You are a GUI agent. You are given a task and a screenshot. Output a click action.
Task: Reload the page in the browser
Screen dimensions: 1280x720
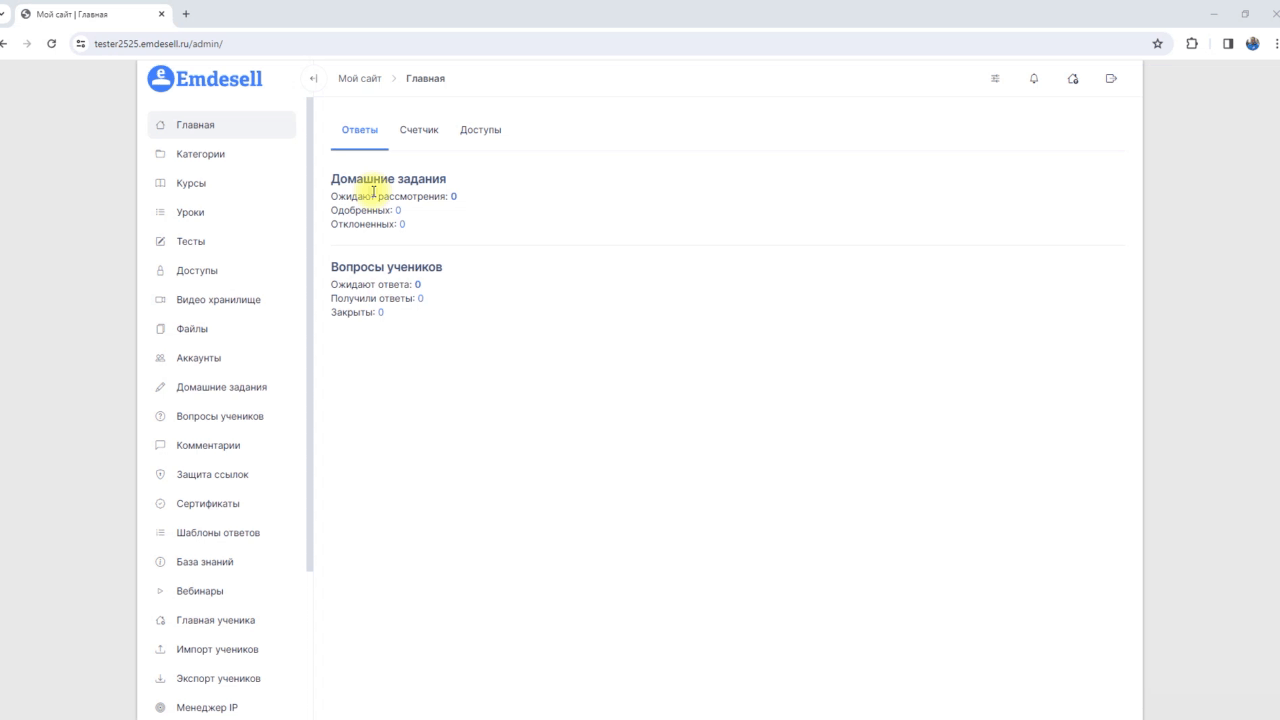coord(51,44)
